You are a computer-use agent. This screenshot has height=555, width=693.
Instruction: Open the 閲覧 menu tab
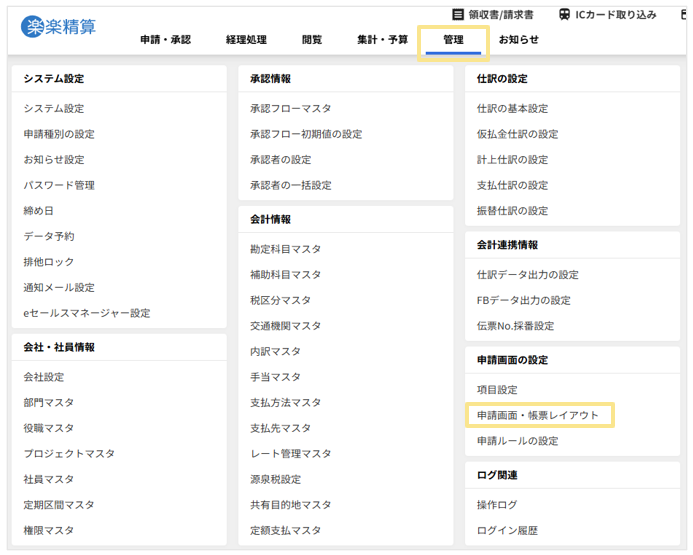click(x=312, y=40)
